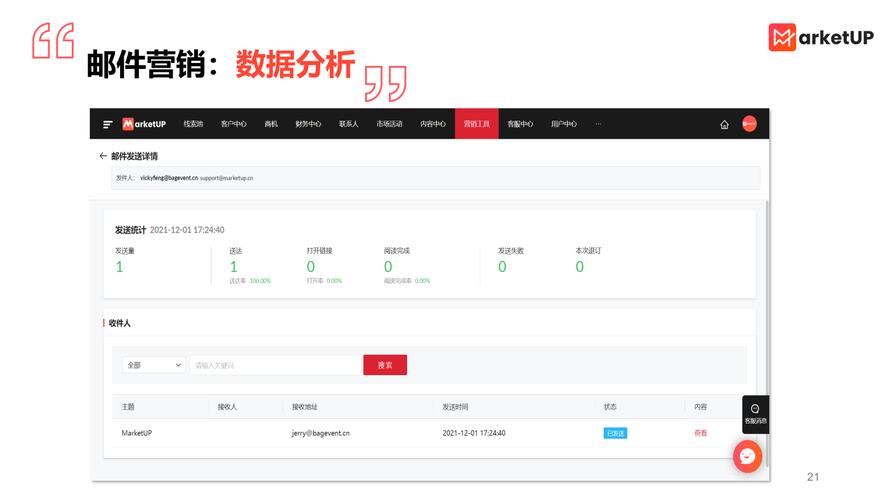Click the 本次退订 count value 0
This screenshot has height=500, width=890.
580,267
